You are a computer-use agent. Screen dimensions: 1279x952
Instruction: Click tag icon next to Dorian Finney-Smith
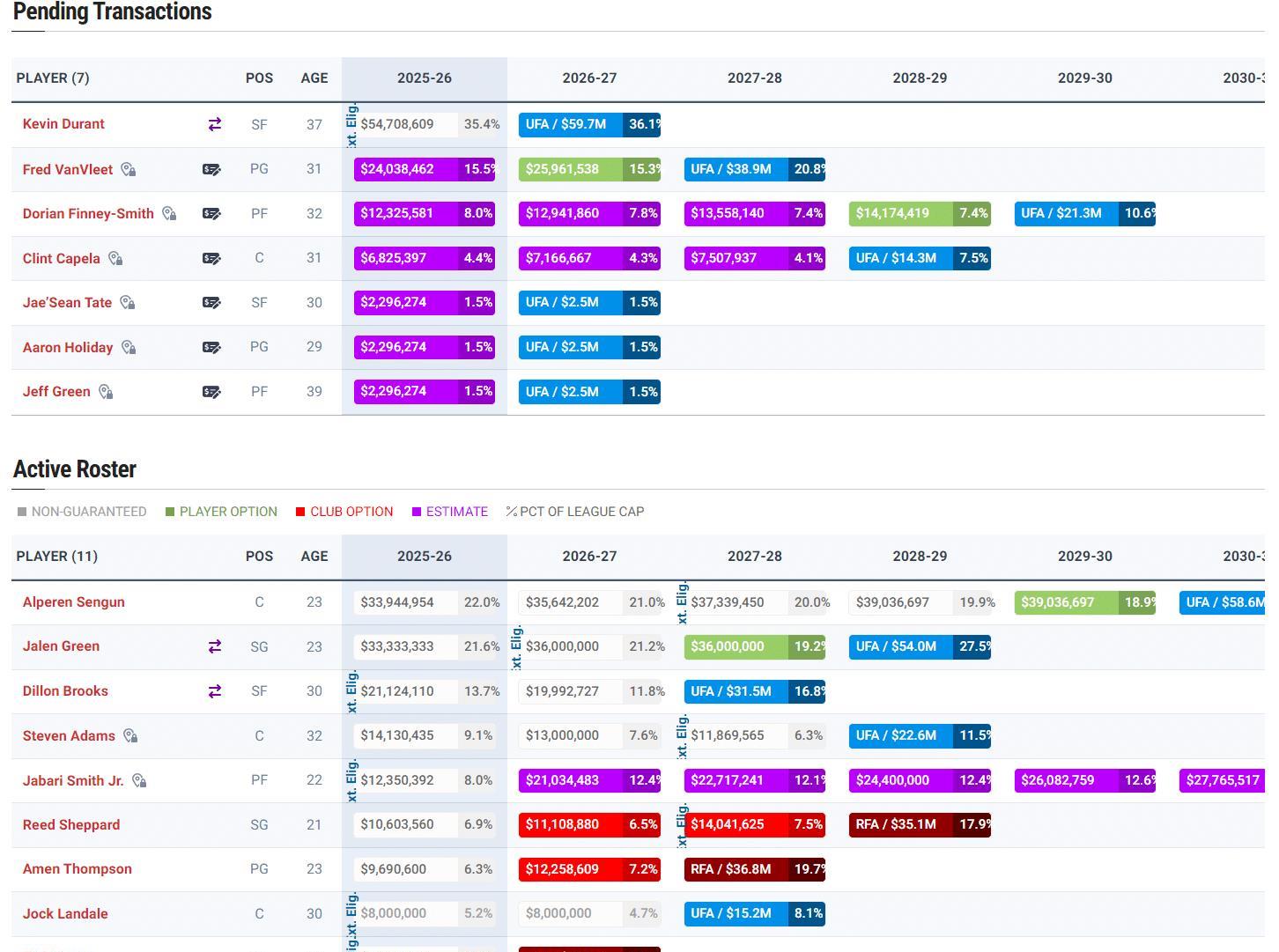pos(169,214)
